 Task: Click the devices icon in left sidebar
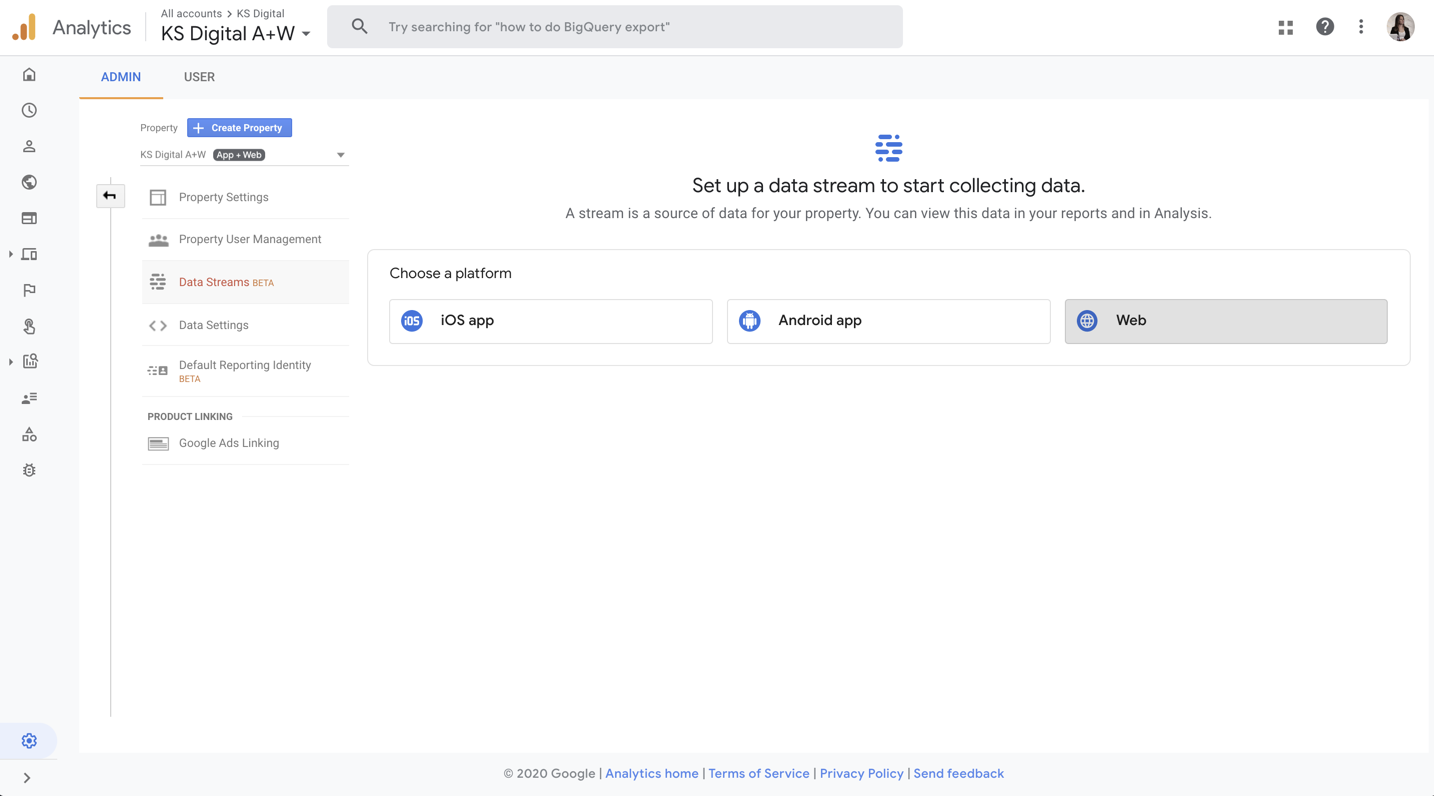(x=29, y=254)
